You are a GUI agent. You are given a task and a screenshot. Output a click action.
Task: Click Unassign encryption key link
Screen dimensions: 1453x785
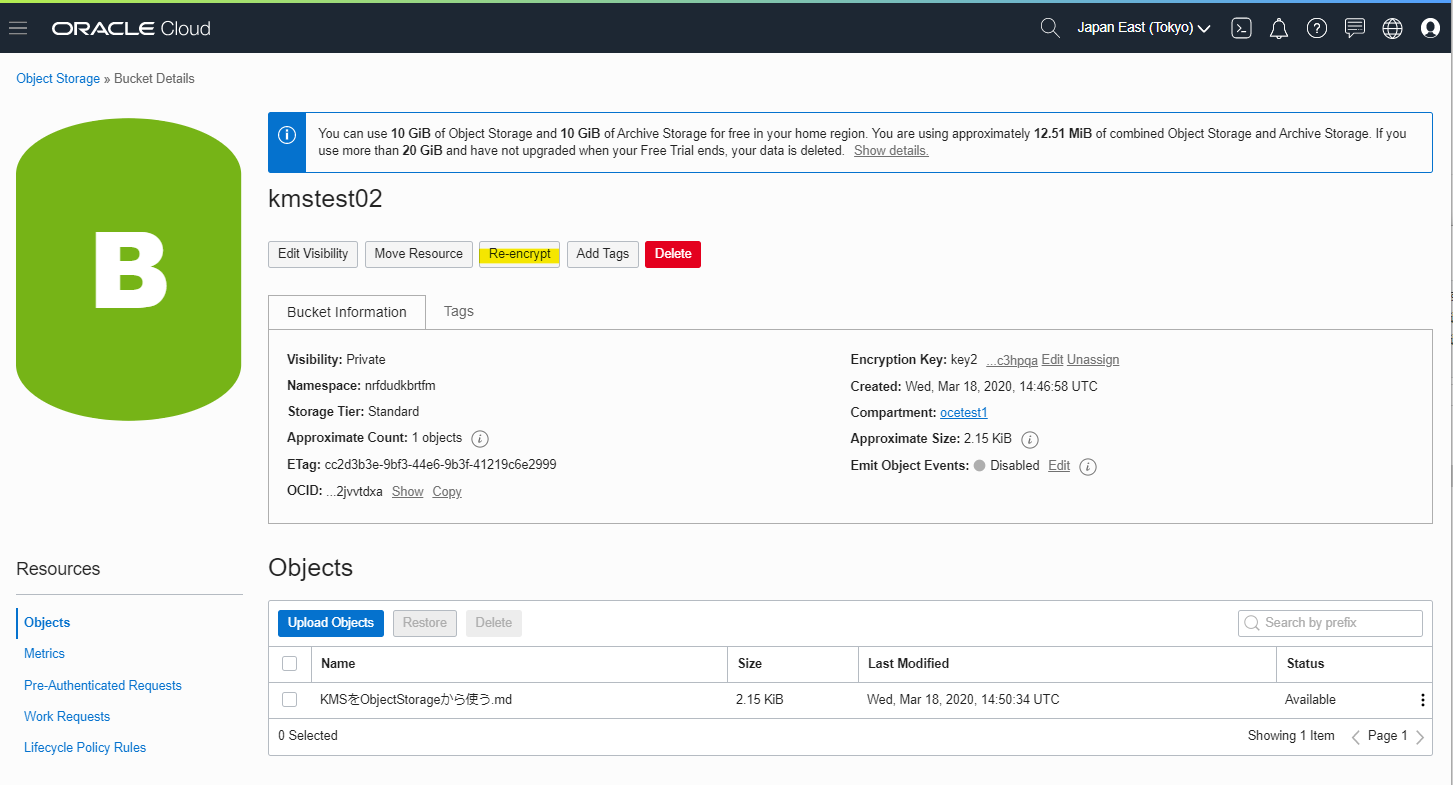[x=1093, y=360]
